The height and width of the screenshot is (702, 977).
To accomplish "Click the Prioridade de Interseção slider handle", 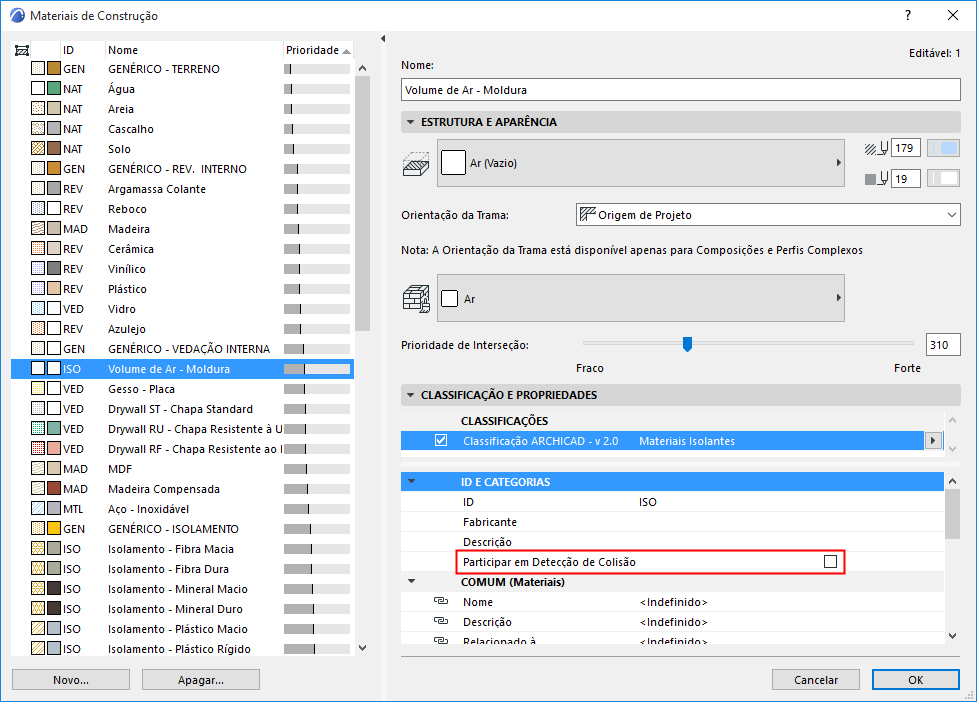I will click(x=687, y=343).
